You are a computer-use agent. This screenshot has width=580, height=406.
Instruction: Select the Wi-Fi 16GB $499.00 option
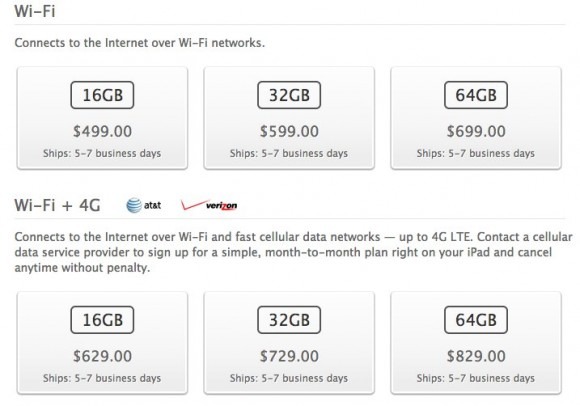[x=102, y=118]
